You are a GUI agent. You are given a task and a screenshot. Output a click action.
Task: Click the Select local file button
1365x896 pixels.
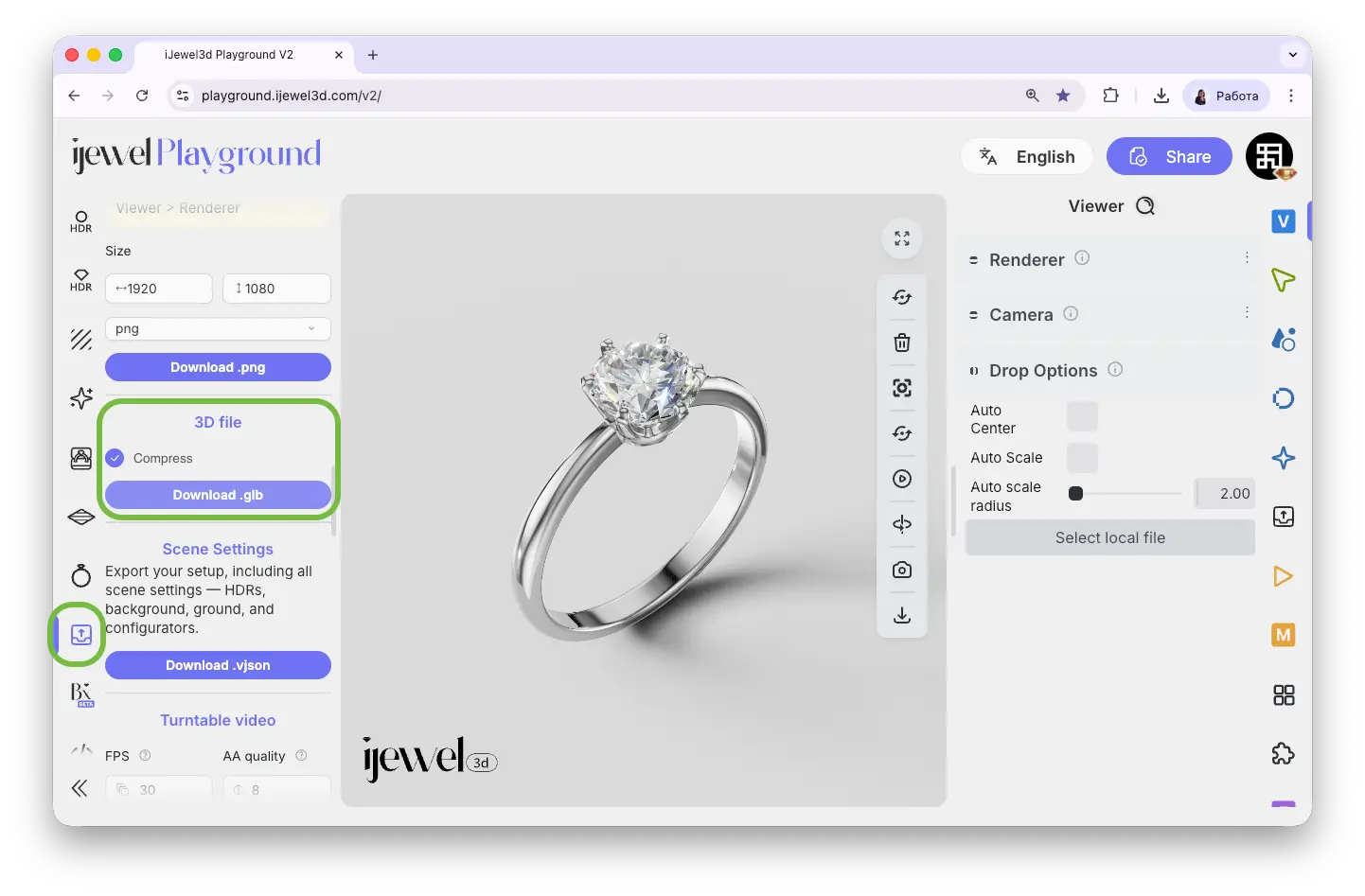[1110, 537]
